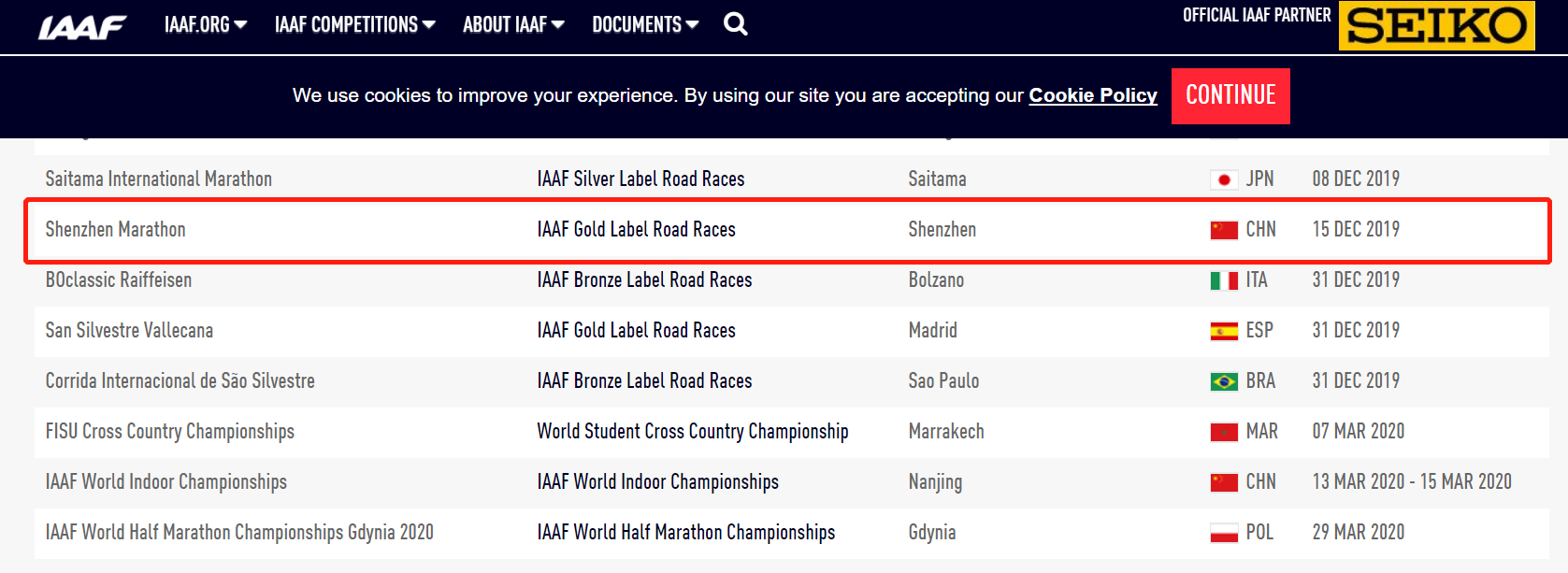Click the Italy flag icon
This screenshot has width=1568, height=573.
tap(1224, 280)
